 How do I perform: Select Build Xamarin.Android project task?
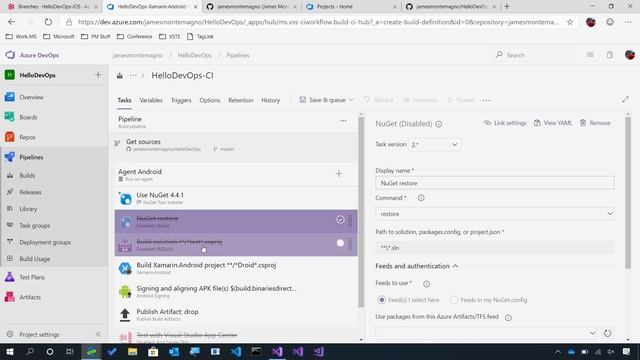tap(236, 268)
